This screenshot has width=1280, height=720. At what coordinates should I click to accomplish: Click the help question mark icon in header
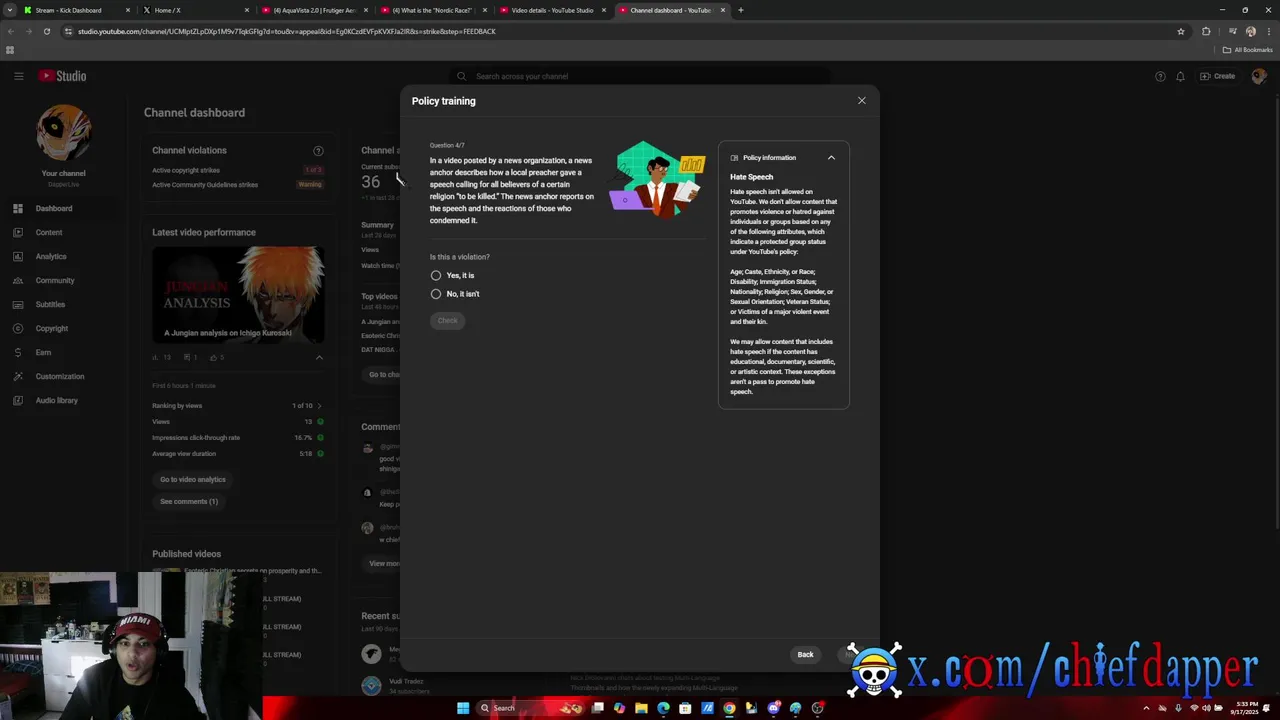[x=1160, y=76]
